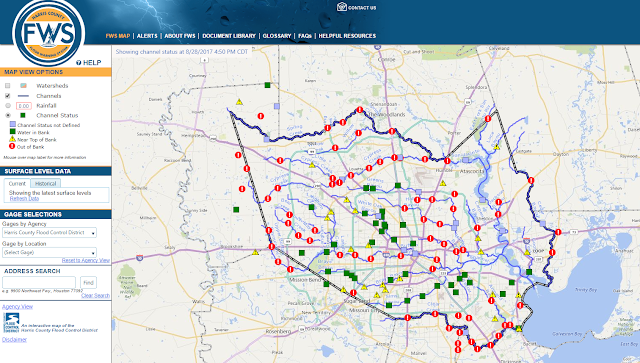Image resolution: width=640 pixels, height=363 pixels.
Task: Select the yellow triangle marker beside Galveston Bay shoreline
Action: [x=519, y=328]
